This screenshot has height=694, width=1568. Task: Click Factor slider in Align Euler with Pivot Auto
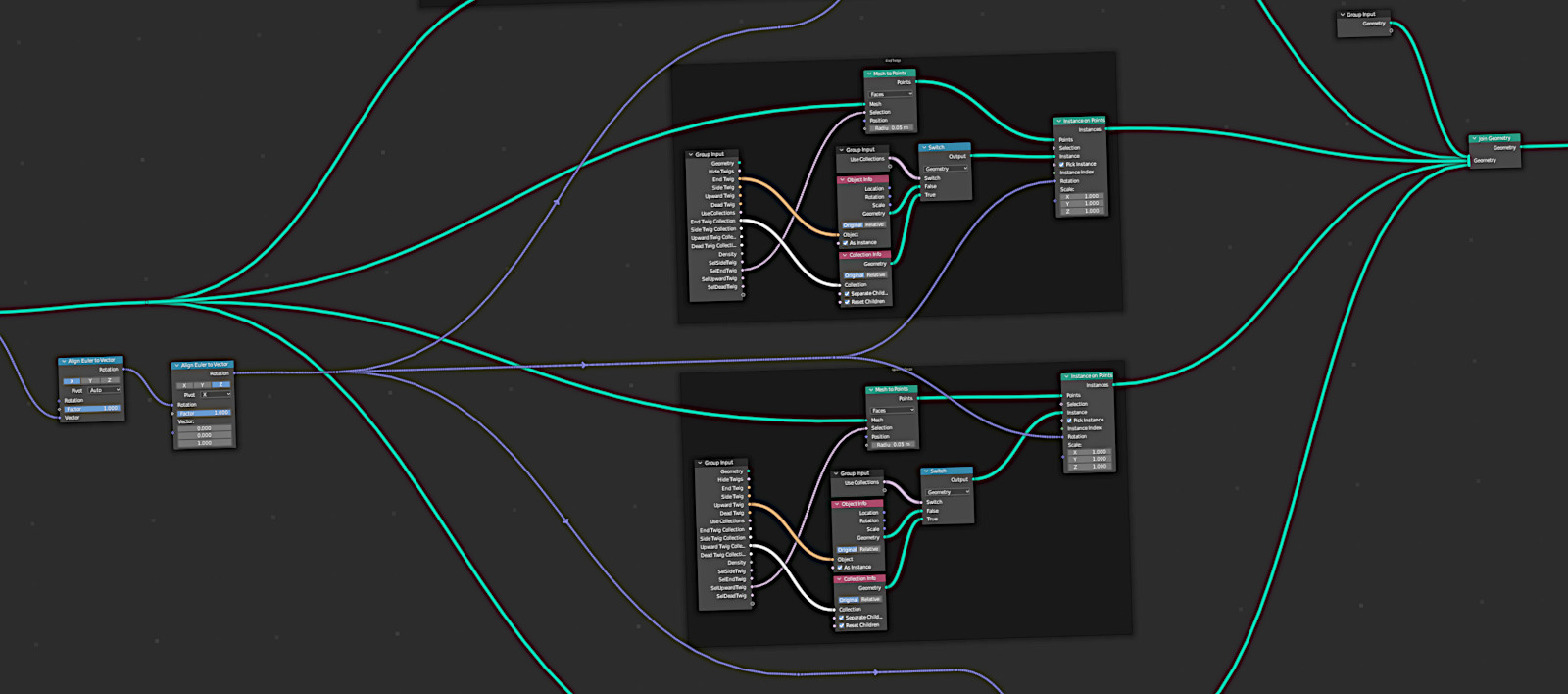92,409
